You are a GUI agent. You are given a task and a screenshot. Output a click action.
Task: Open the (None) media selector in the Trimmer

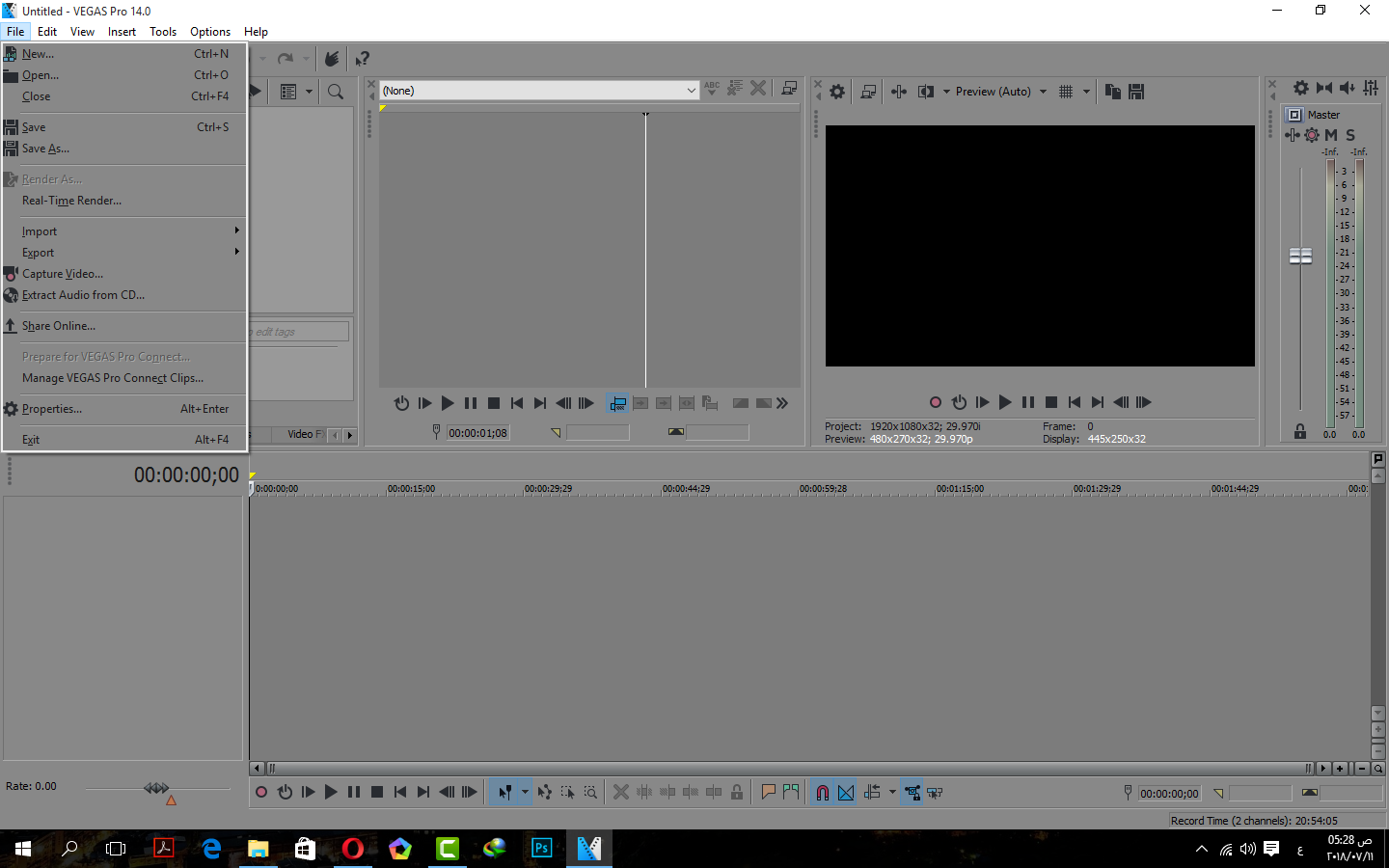tap(692, 90)
